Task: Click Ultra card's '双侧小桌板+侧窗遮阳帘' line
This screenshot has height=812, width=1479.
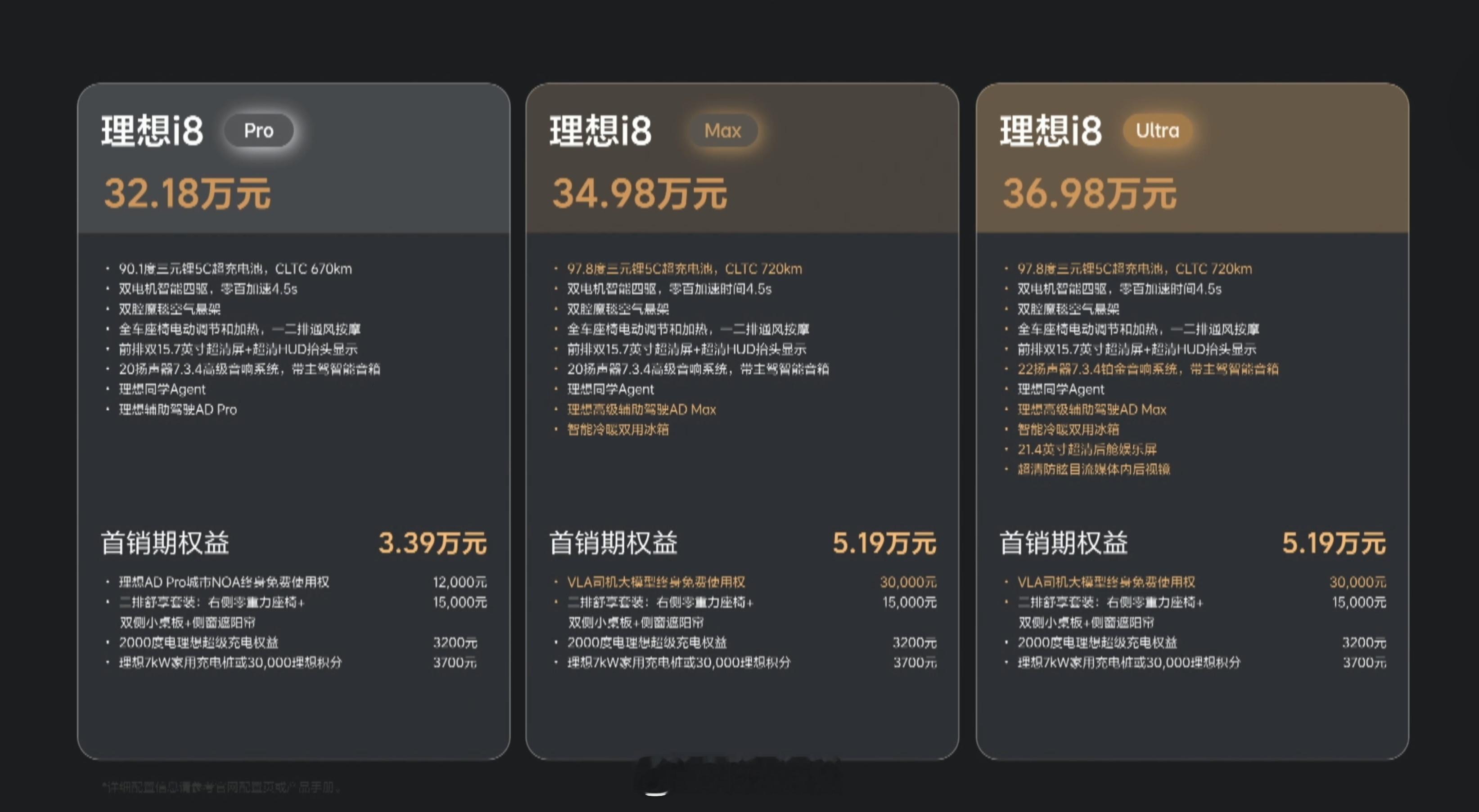Action: click(1086, 622)
